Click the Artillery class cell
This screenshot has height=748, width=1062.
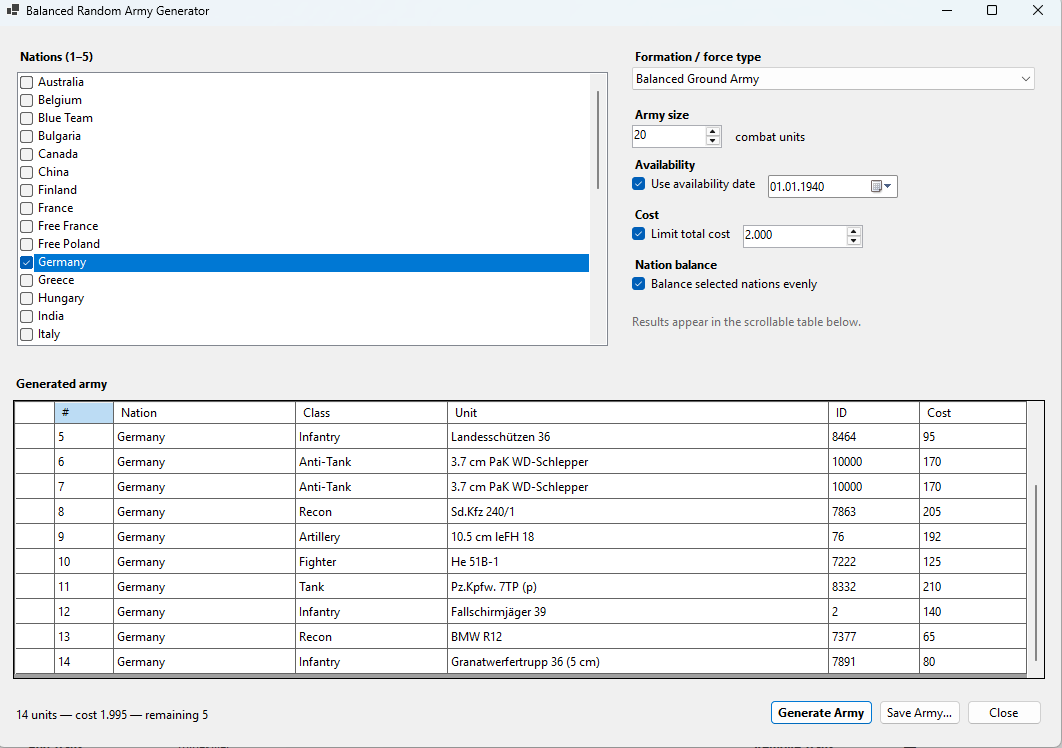(371, 537)
